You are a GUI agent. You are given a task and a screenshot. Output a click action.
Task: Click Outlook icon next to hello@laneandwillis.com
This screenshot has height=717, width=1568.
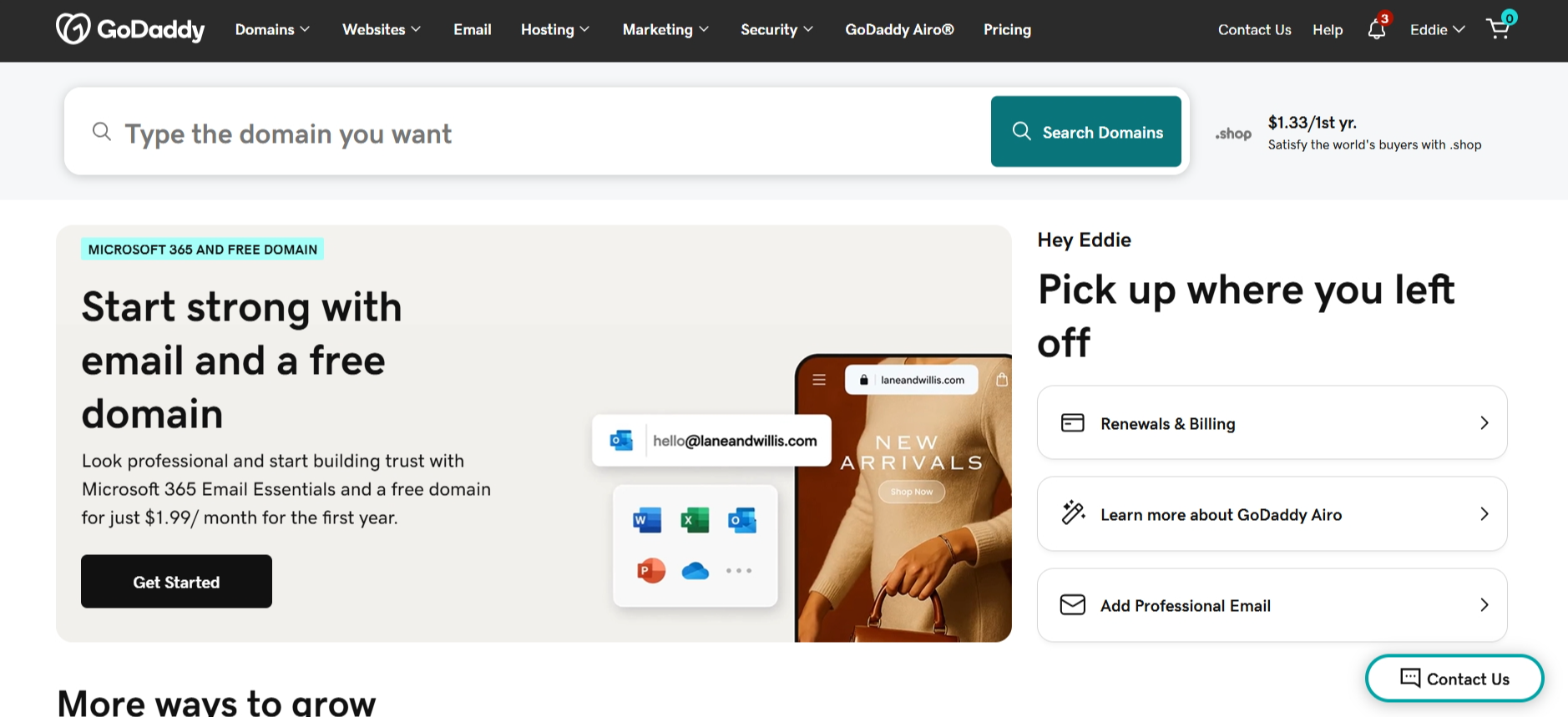coord(621,441)
